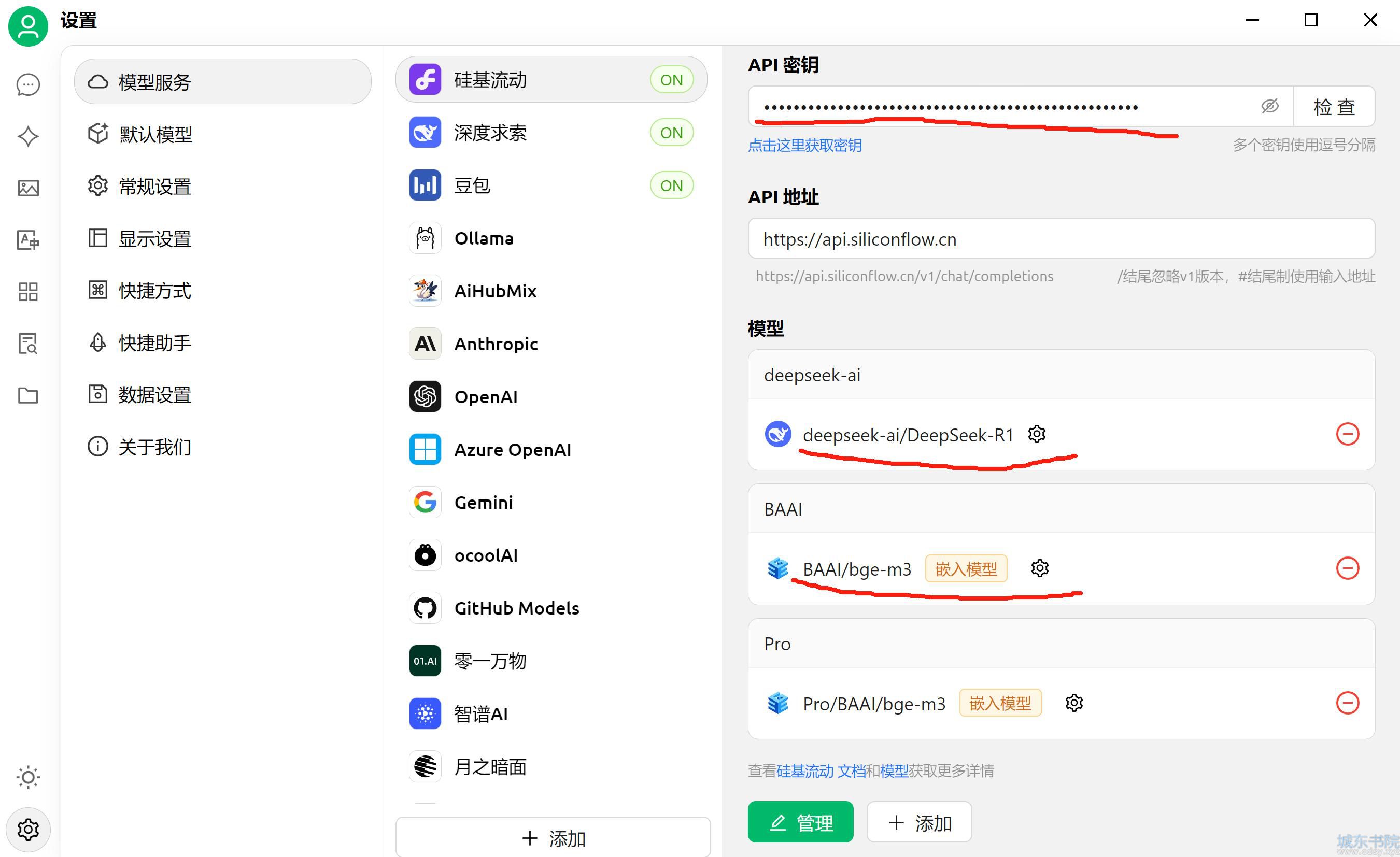The image size is (1400, 857).
Task: Click the GitHub Models logo icon
Action: tap(425, 608)
